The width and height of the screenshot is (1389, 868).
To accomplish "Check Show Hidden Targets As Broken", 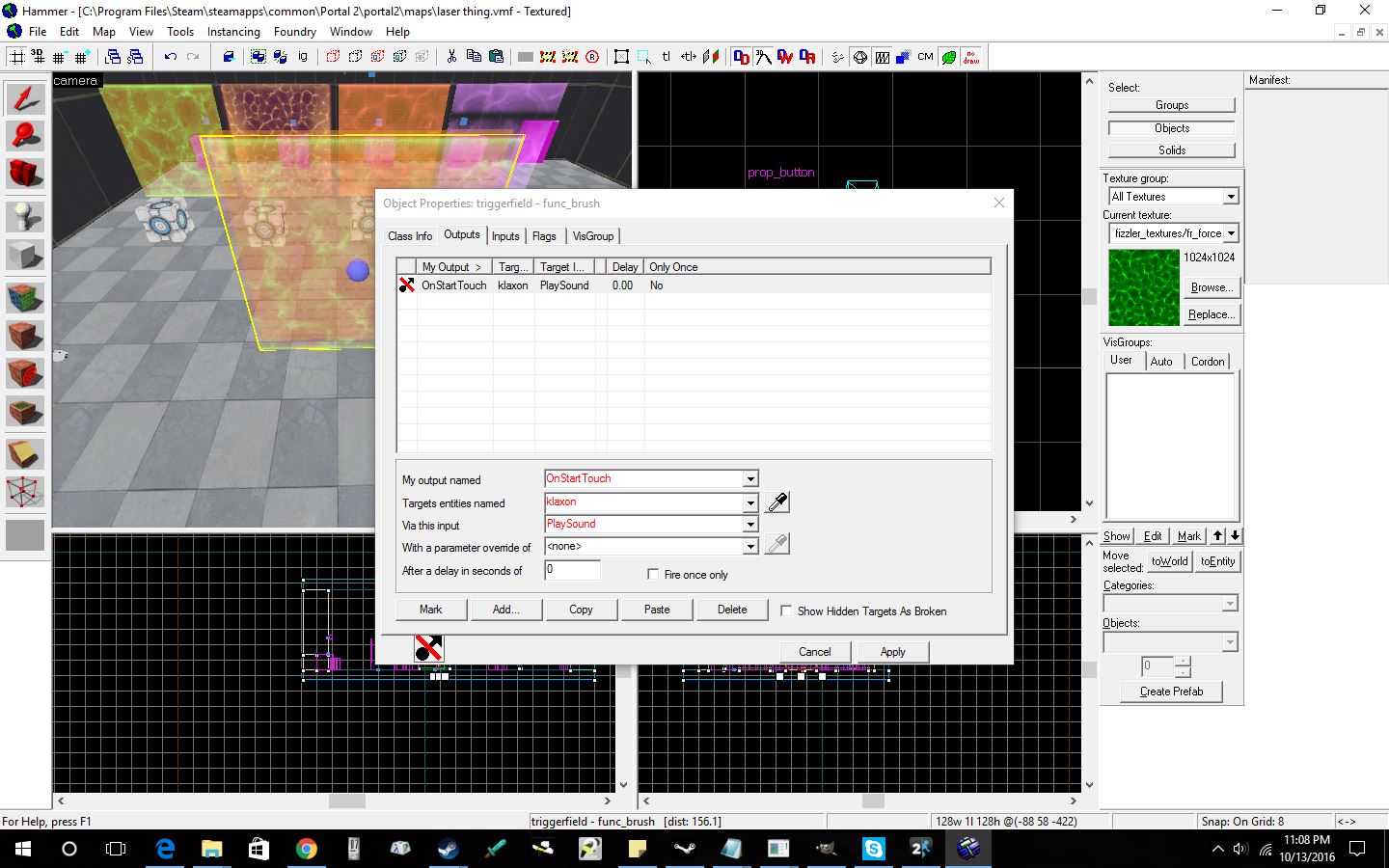I will (x=786, y=611).
